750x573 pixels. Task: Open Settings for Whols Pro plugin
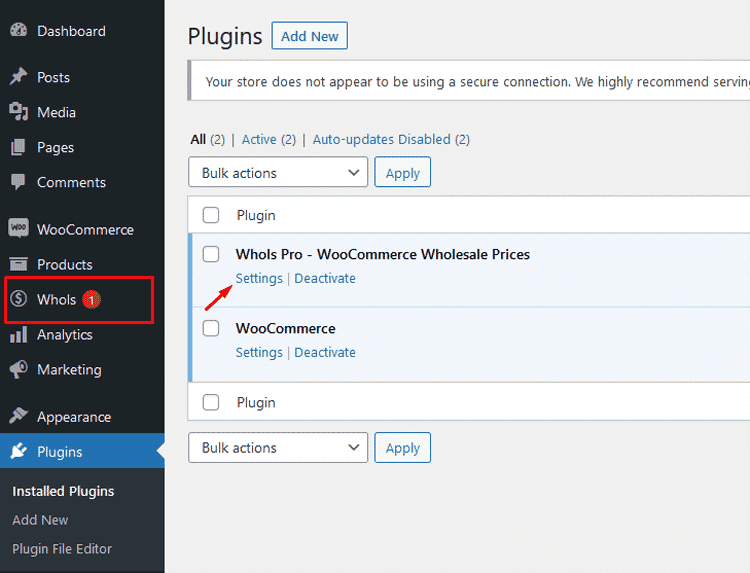[x=259, y=278]
